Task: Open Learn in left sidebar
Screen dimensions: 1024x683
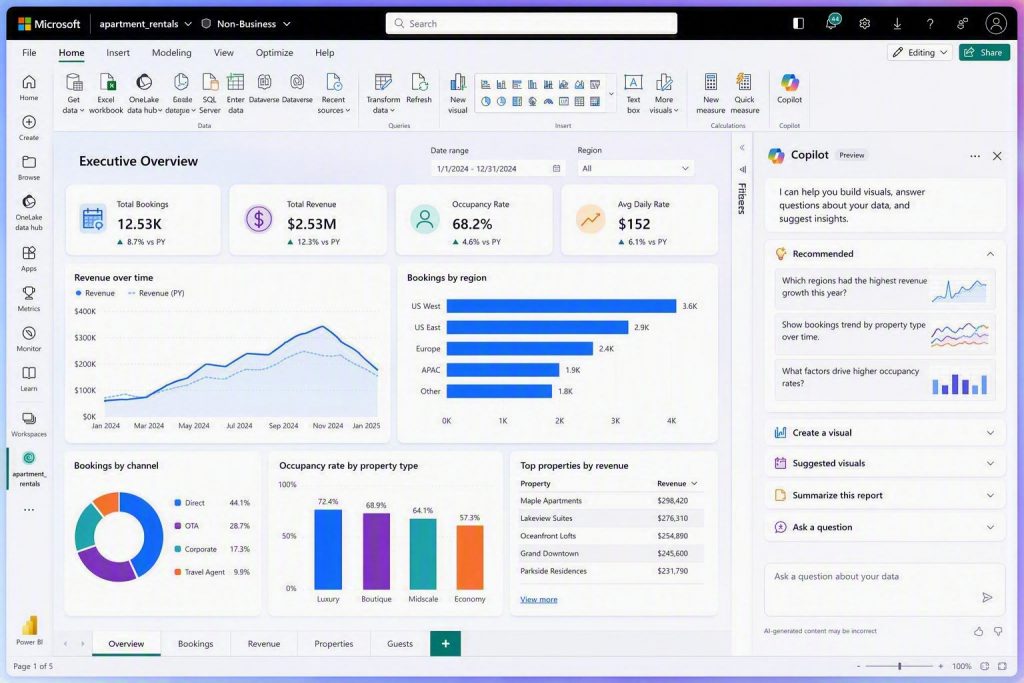Action: 29,378
